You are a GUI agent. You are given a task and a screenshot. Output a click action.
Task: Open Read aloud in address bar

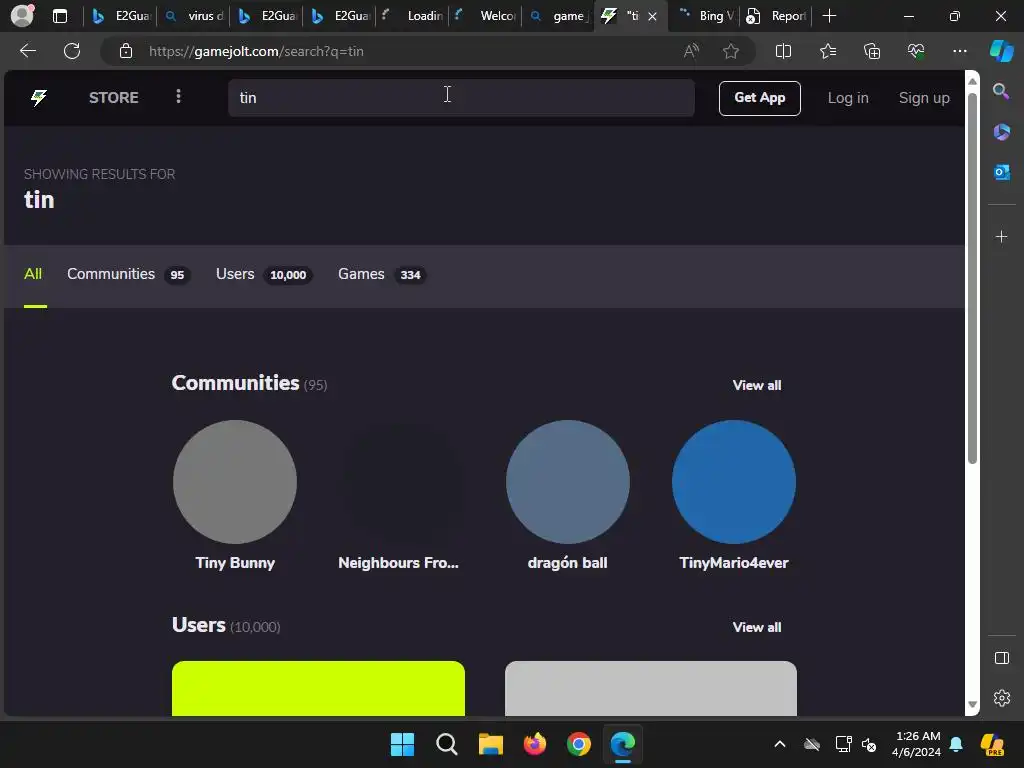coord(691,51)
